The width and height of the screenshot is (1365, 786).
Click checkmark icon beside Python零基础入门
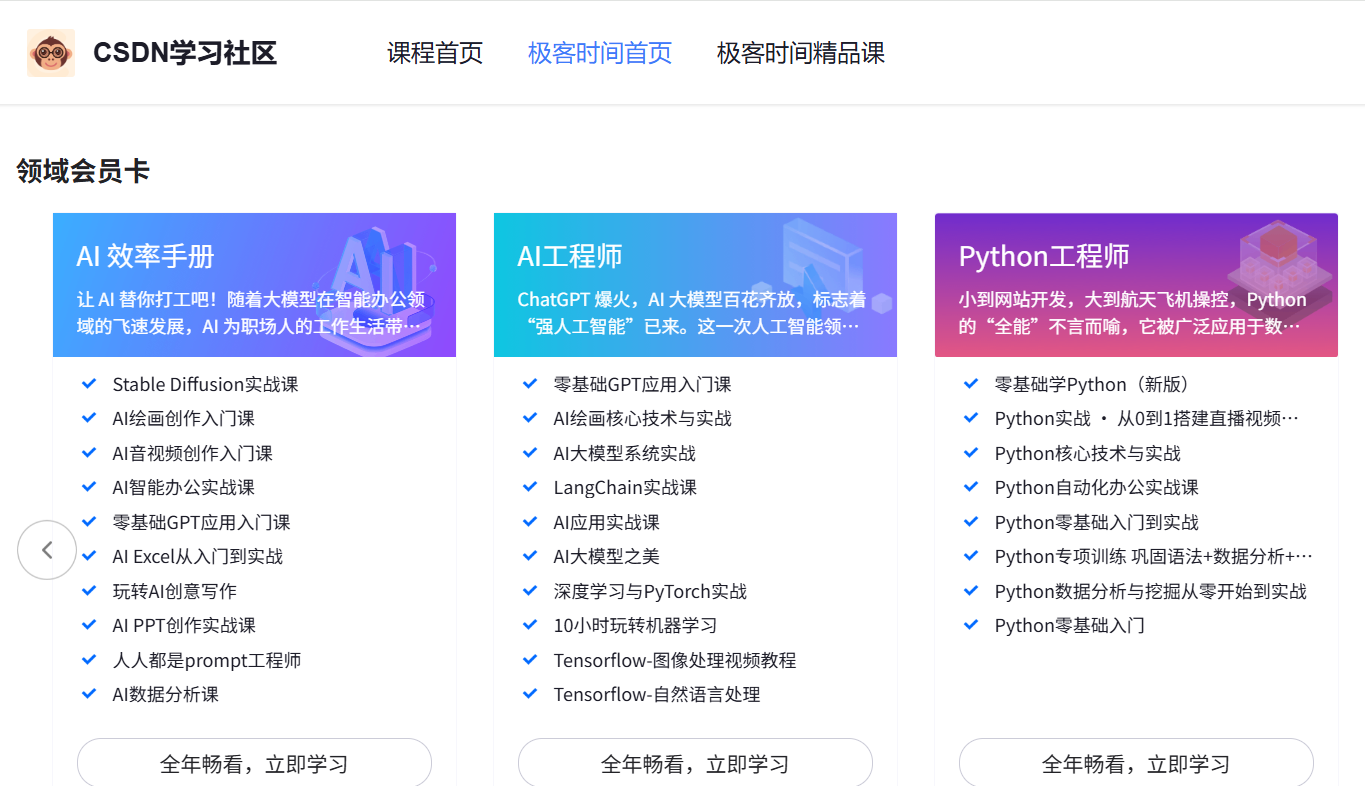click(x=971, y=625)
